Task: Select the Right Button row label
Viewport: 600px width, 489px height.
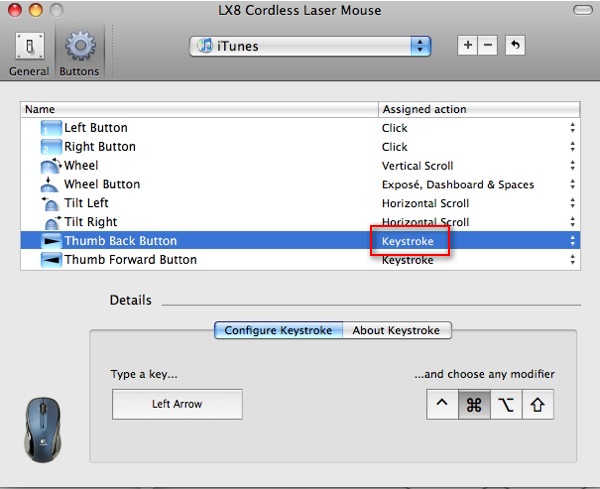Action: click(x=100, y=147)
